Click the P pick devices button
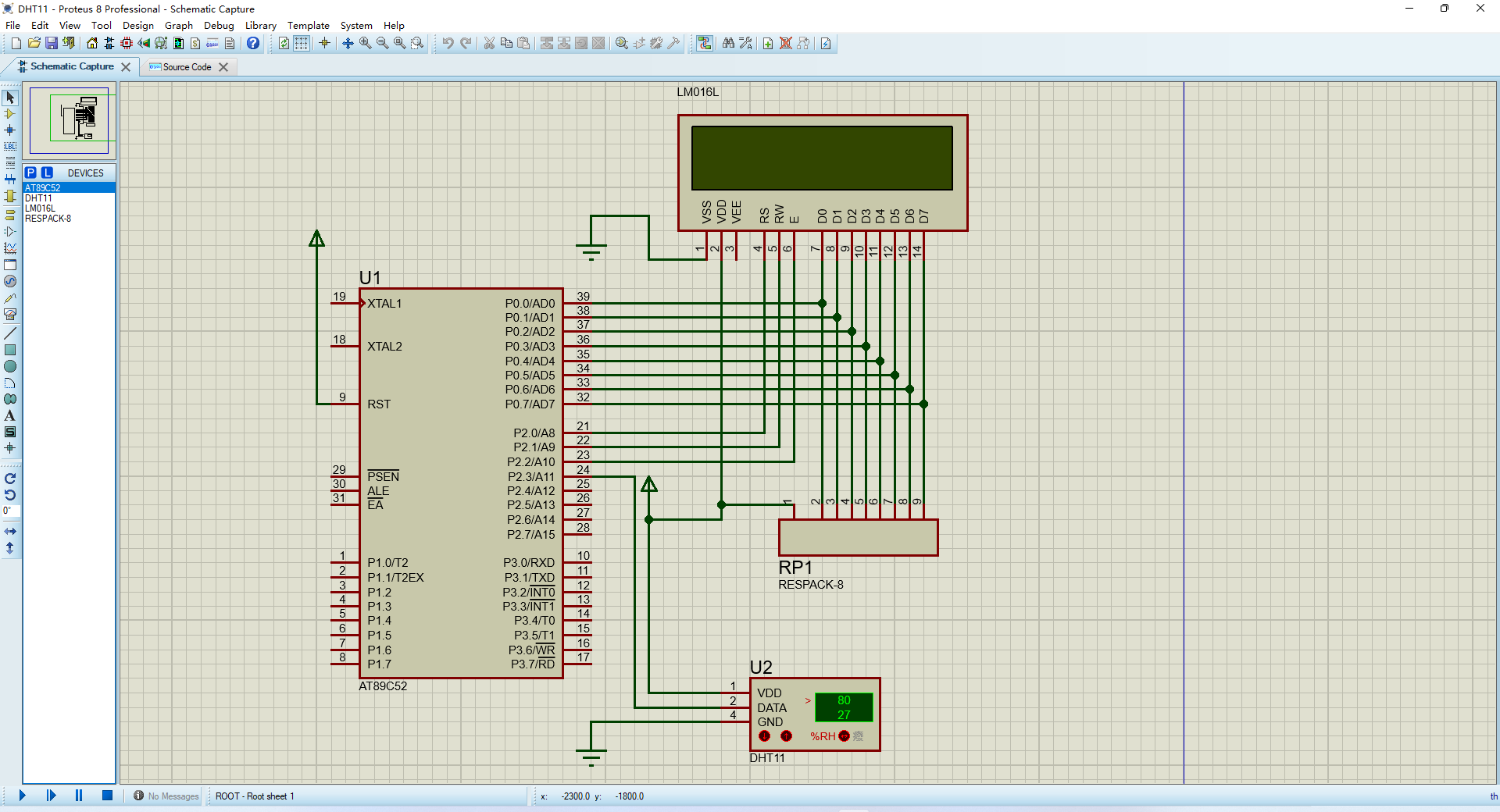 pos(30,173)
